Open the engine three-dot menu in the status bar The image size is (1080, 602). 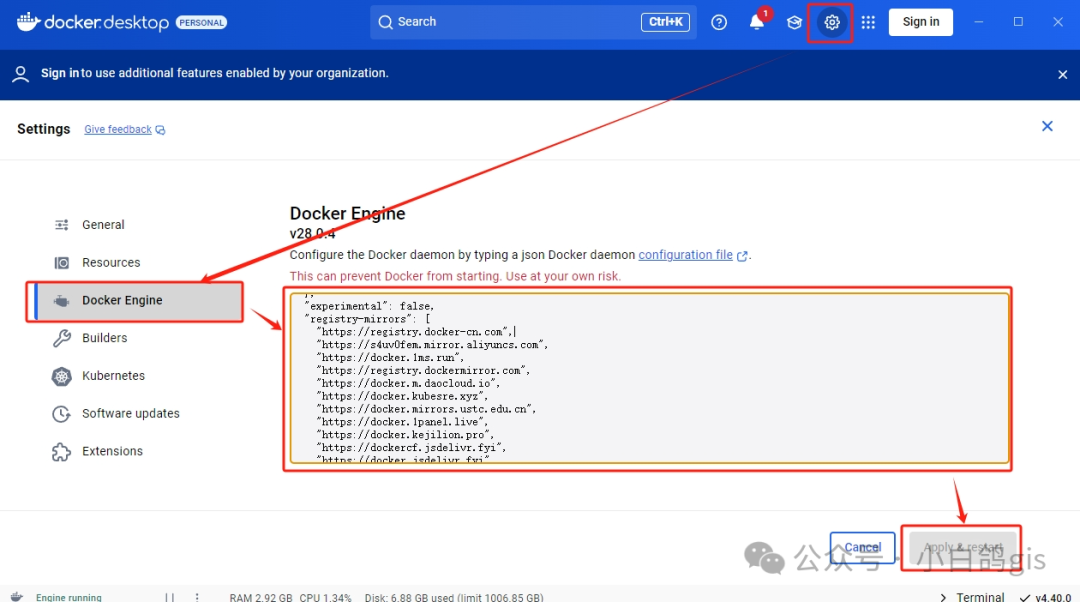(x=197, y=597)
